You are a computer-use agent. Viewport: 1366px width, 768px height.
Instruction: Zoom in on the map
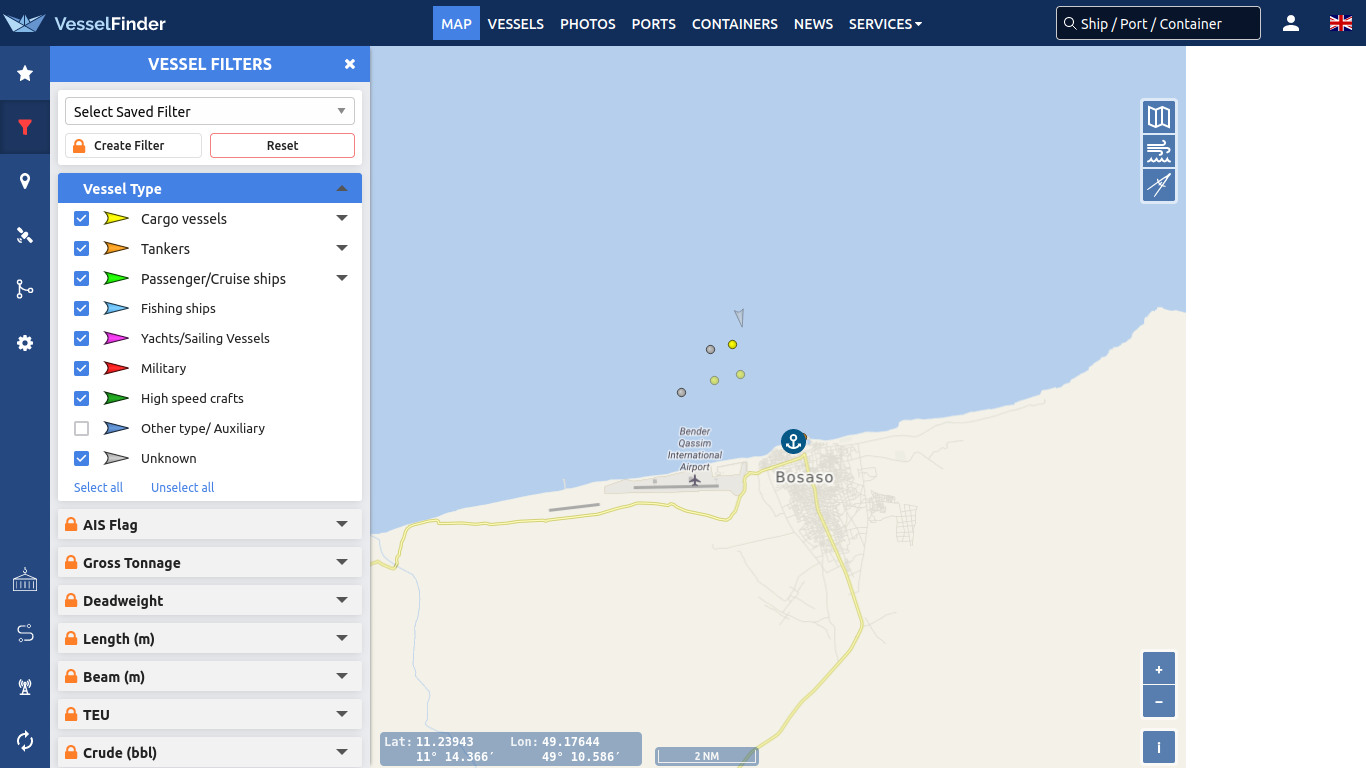tap(1159, 669)
